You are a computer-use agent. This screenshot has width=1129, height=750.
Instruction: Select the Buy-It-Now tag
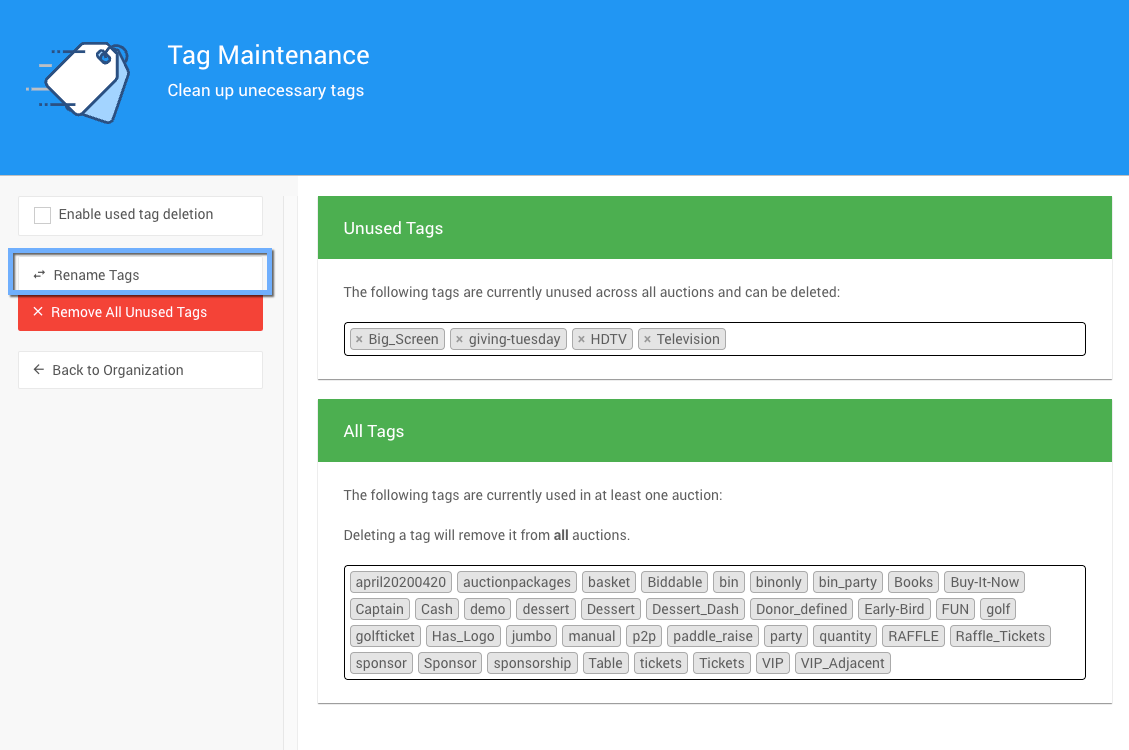(x=984, y=582)
